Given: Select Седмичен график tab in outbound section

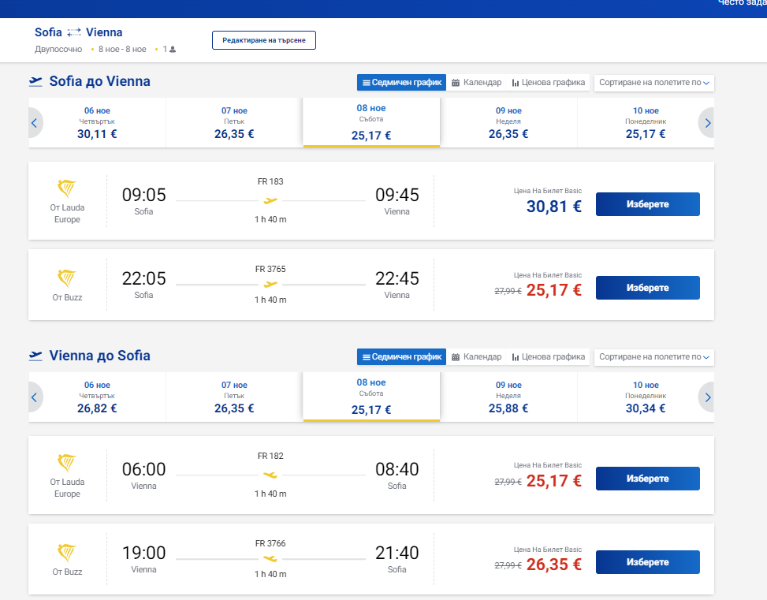Looking at the screenshot, I should tap(402, 83).
